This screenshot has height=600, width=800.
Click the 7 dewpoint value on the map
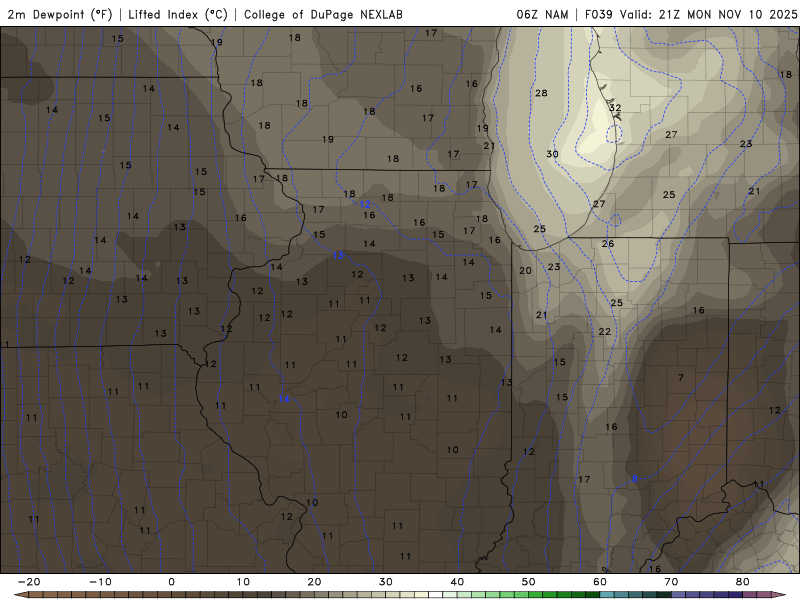(681, 378)
